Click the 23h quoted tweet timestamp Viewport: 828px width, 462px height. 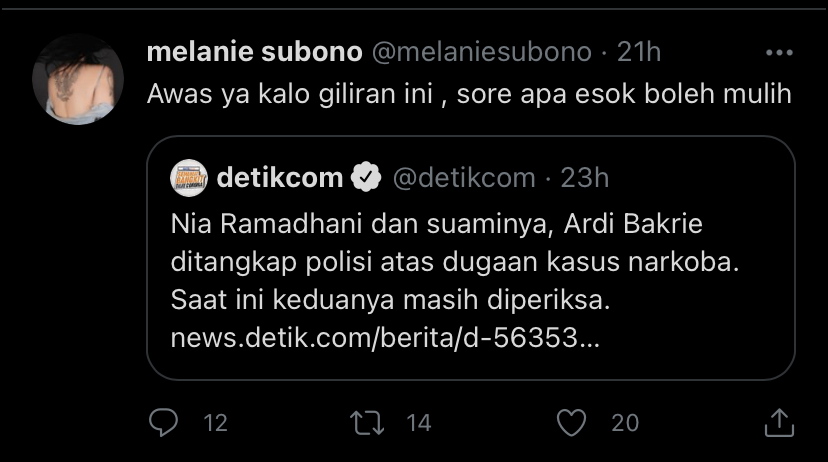click(585, 178)
